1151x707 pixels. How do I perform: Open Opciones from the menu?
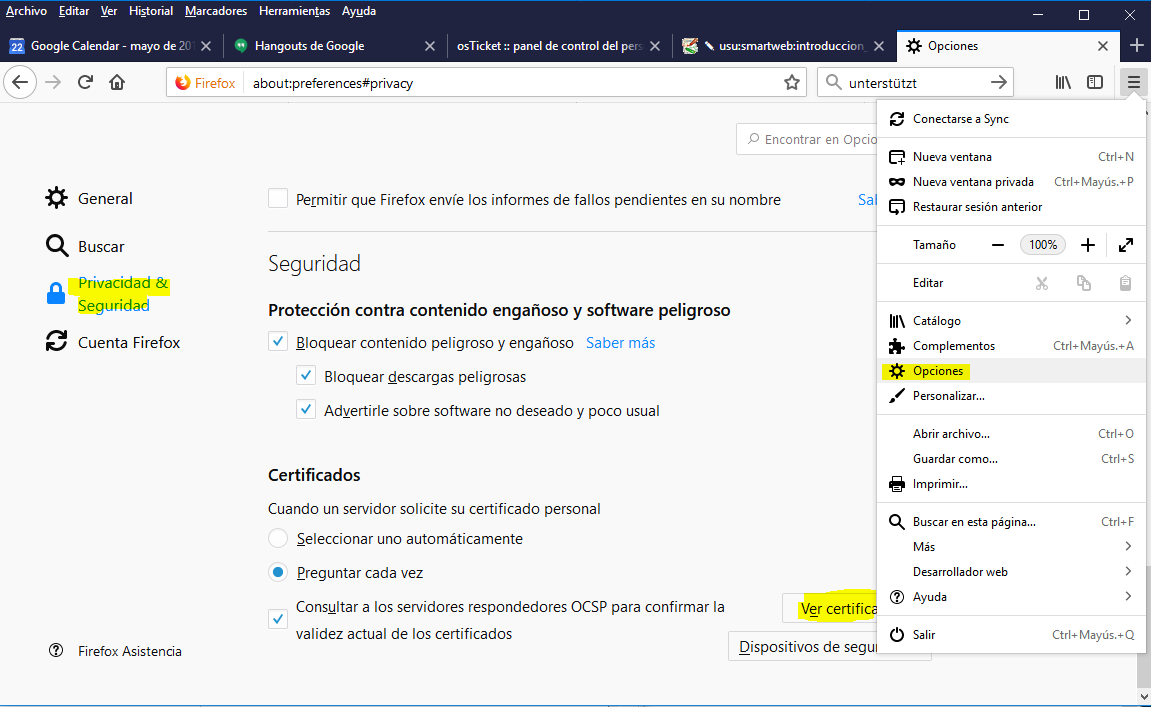coord(938,371)
